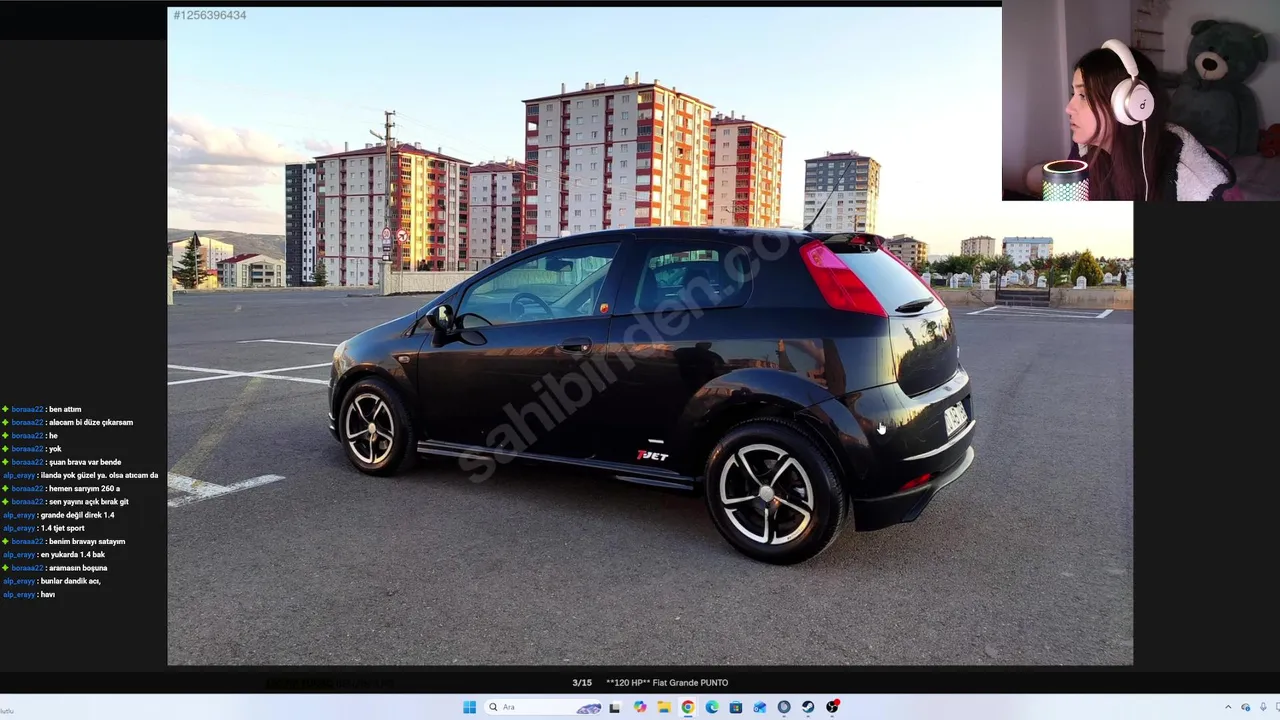Click the last chat message "havı"

tap(47, 594)
